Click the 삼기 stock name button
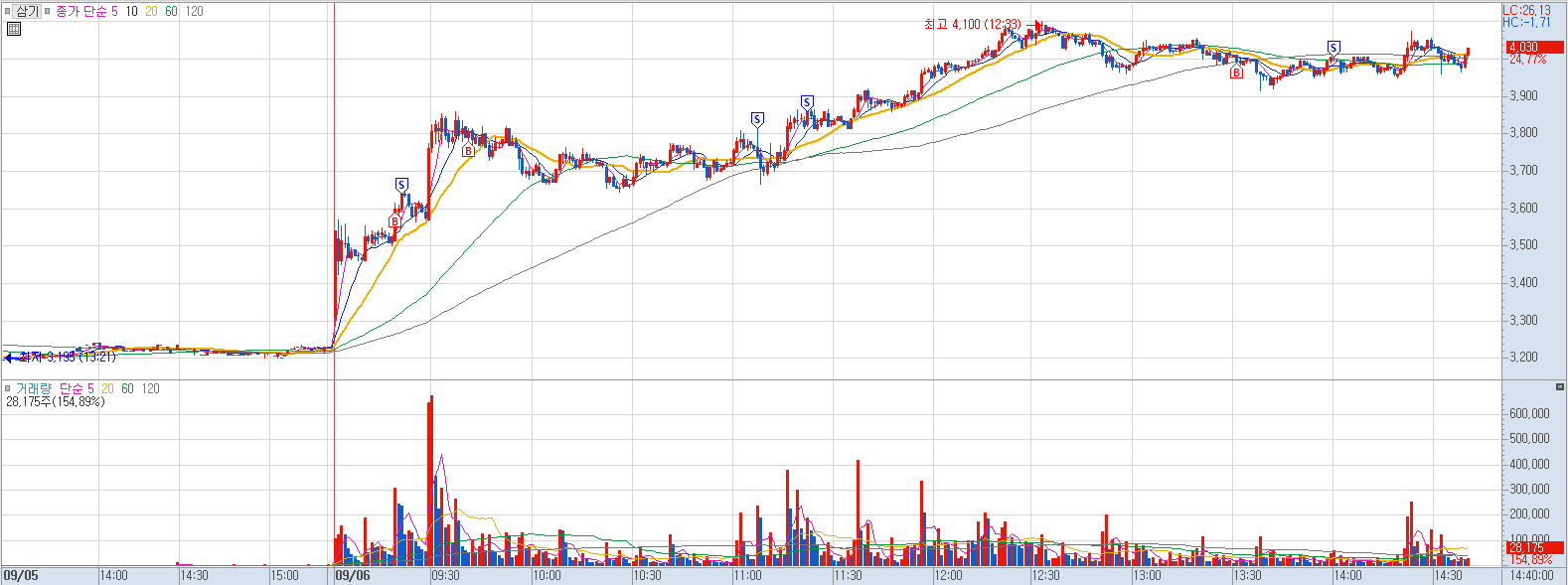 (27, 11)
